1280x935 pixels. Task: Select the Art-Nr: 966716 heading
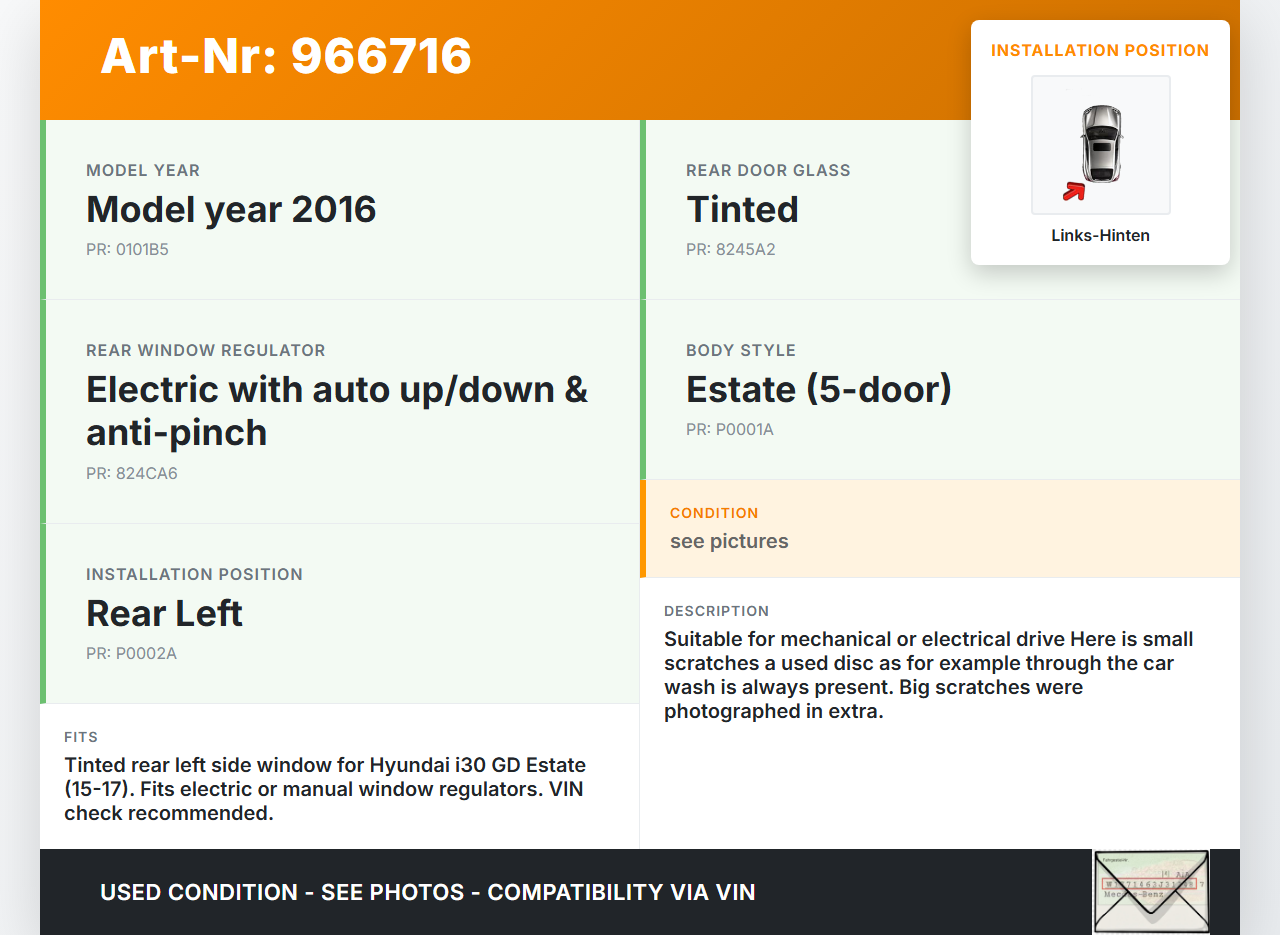(x=286, y=56)
